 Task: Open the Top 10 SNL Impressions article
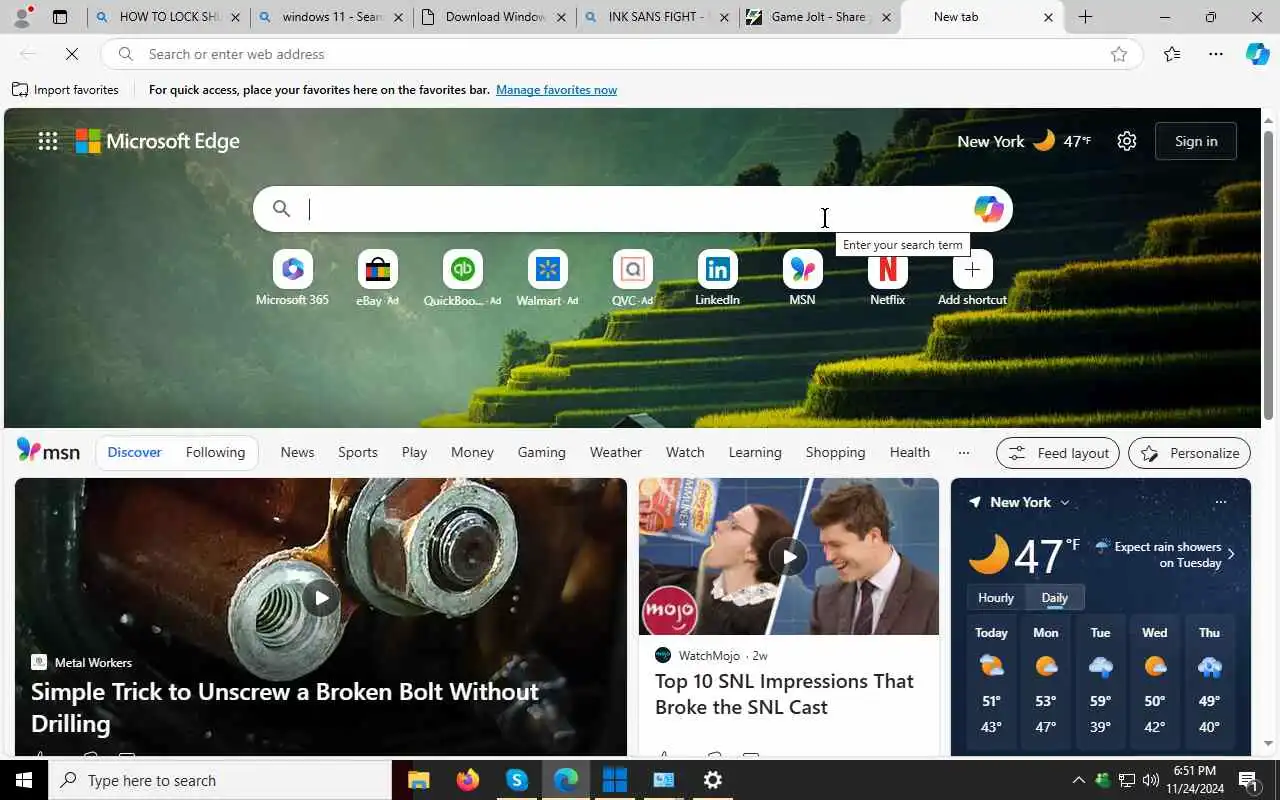point(784,693)
